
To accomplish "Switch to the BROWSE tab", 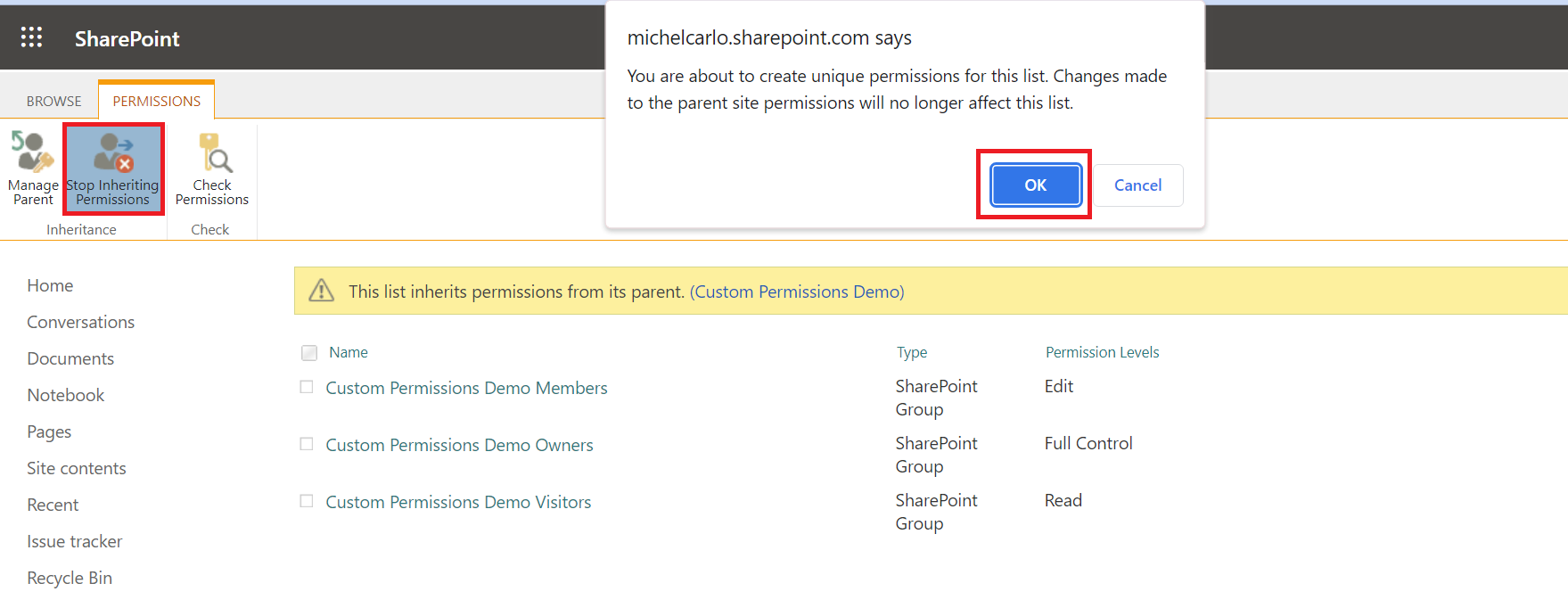I will (x=53, y=100).
